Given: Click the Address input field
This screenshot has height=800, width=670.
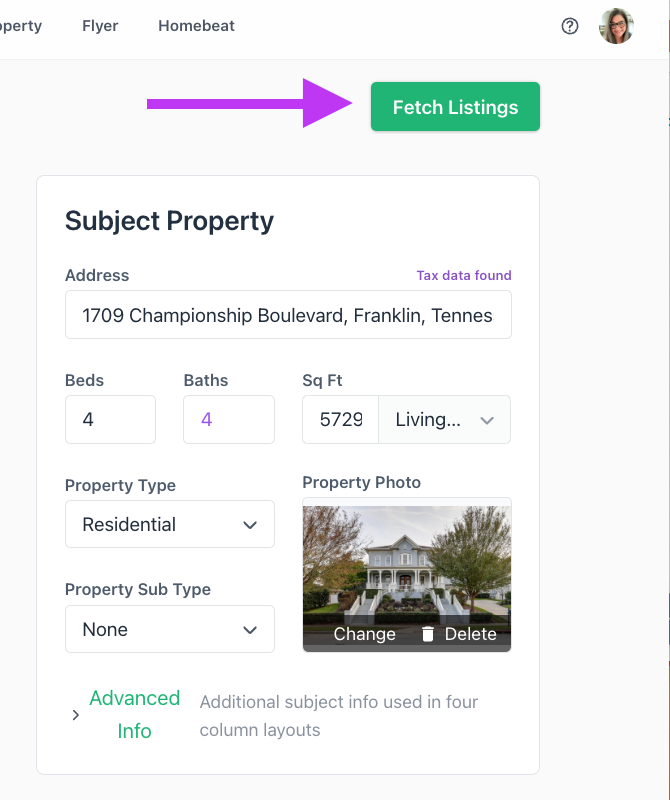Looking at the screenshot, I should coord(288,315).
